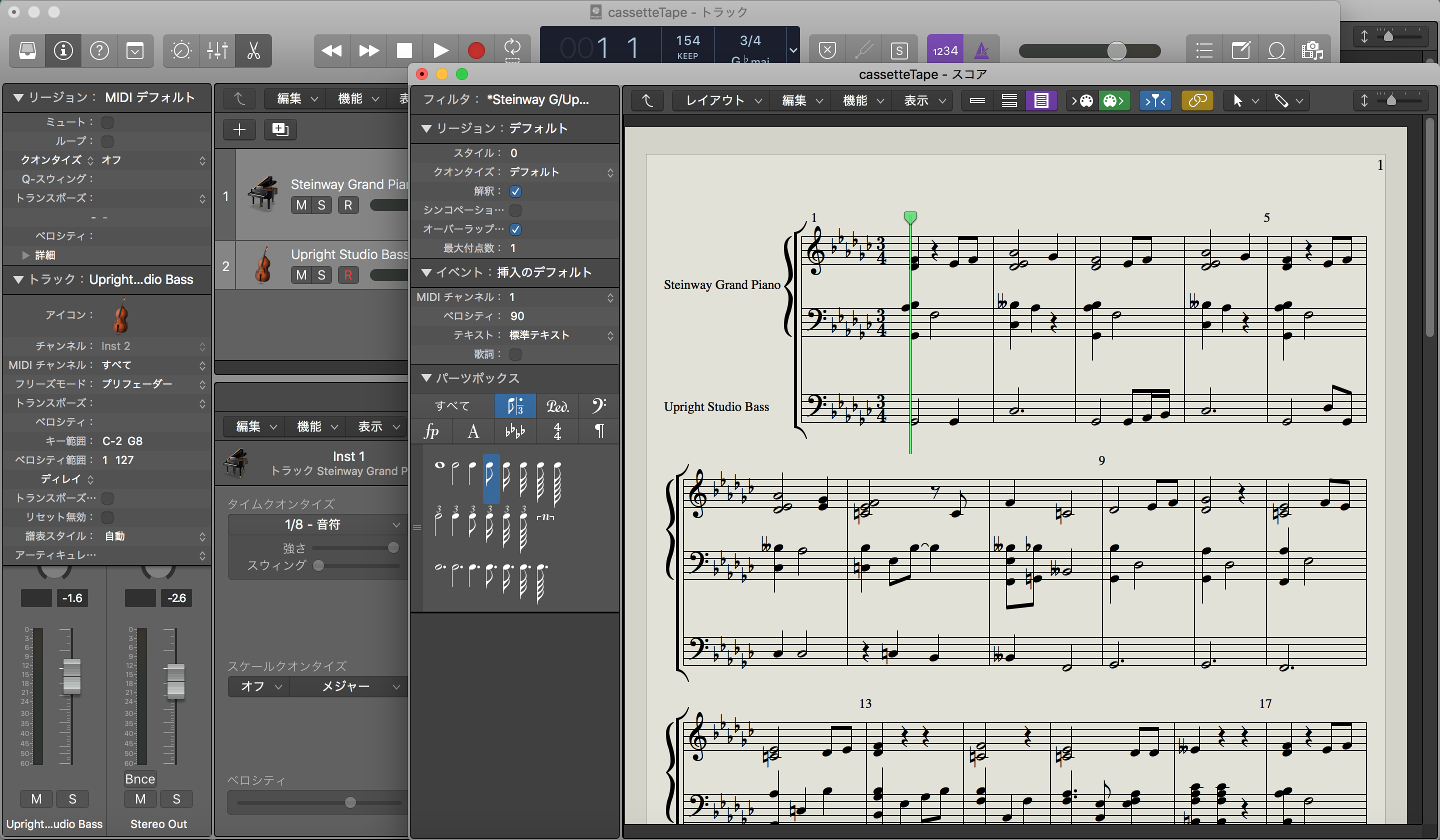
Task: Enable page view in score editor
Action: point(1040,100)
